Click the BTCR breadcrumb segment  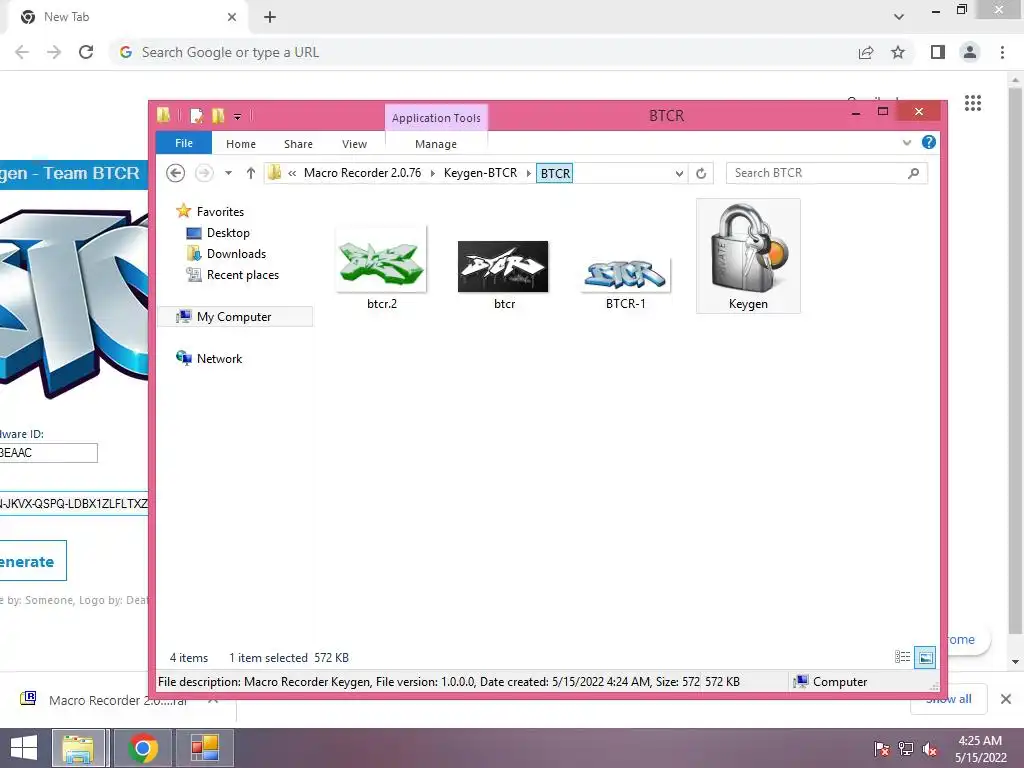[x=554, y=174]
